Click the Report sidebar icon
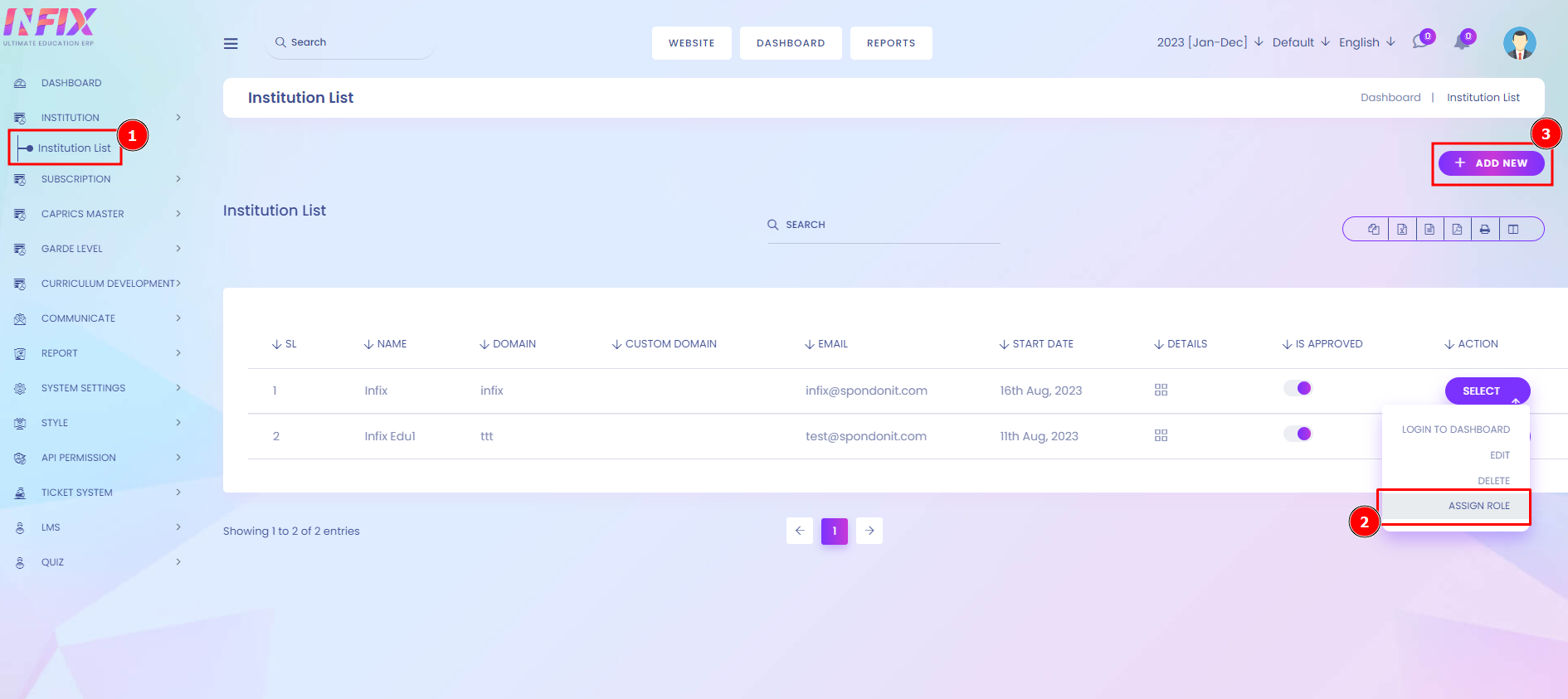 (20, 353)
